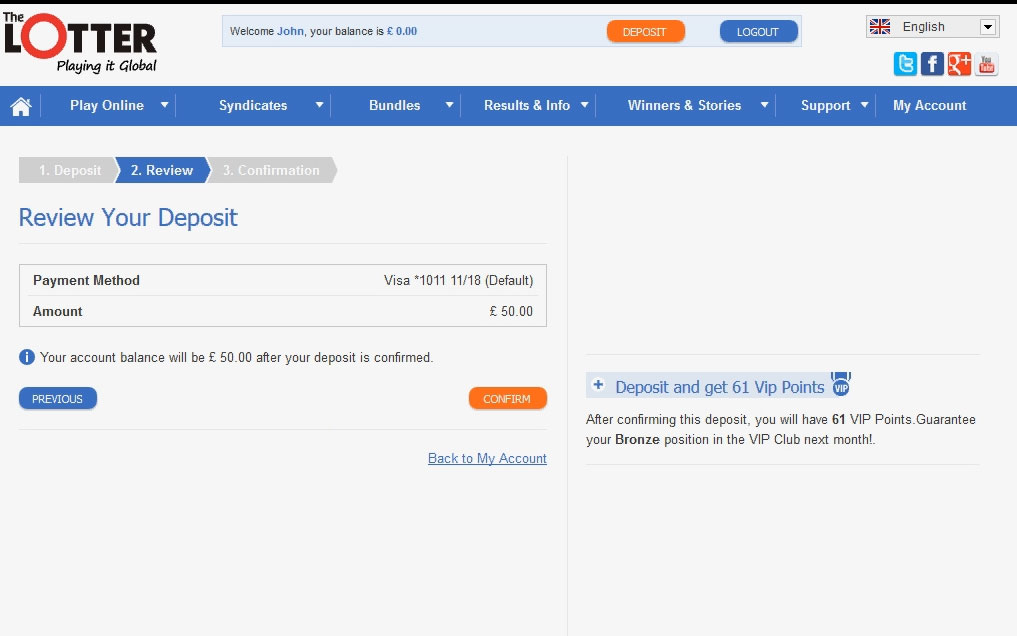Click the TheLotter logo
Viewport: 1017px width, 636px height.
[80, 40]
